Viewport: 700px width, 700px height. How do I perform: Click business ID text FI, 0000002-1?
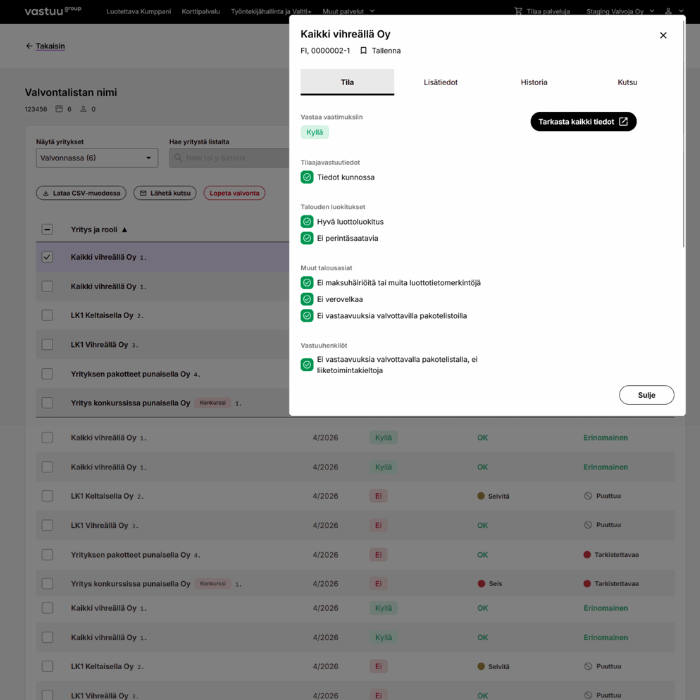point(325,50)
